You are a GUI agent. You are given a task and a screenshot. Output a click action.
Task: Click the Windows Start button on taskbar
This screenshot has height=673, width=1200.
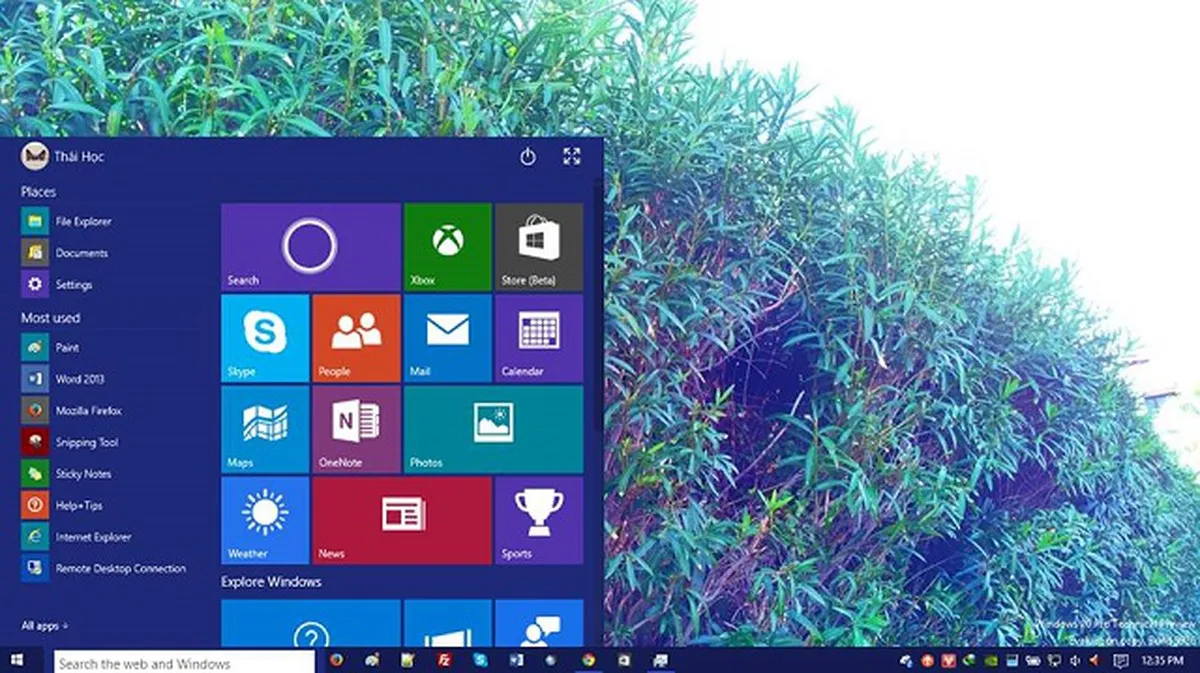[x=18, y=661]
